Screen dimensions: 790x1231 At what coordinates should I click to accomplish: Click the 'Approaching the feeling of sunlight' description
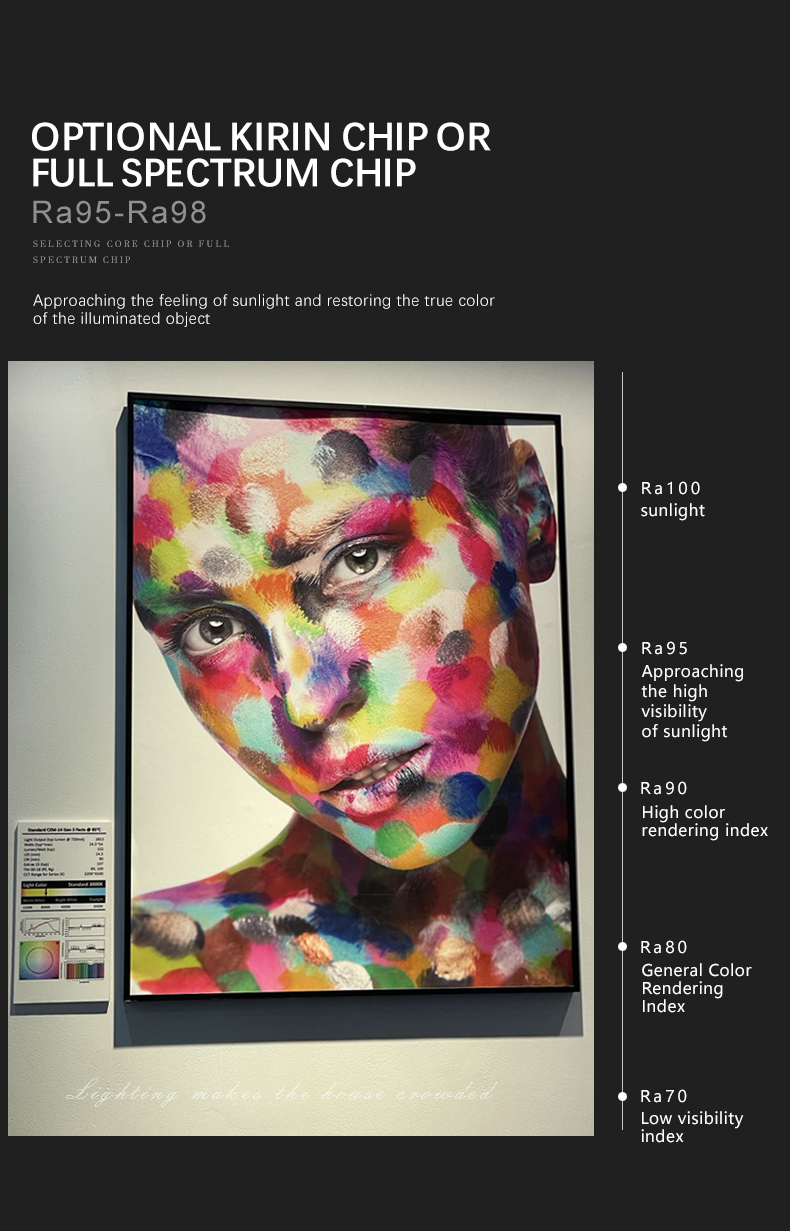coord(264,309)
